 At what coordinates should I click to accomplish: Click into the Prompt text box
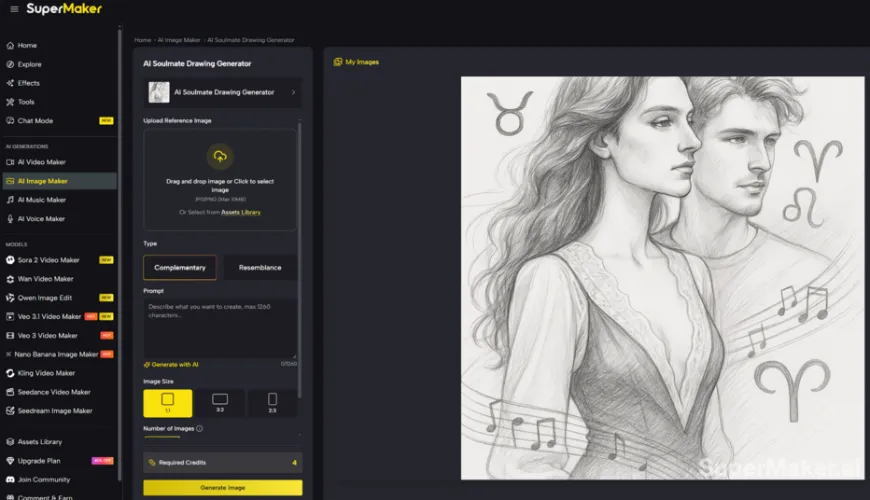click(220, 325)
